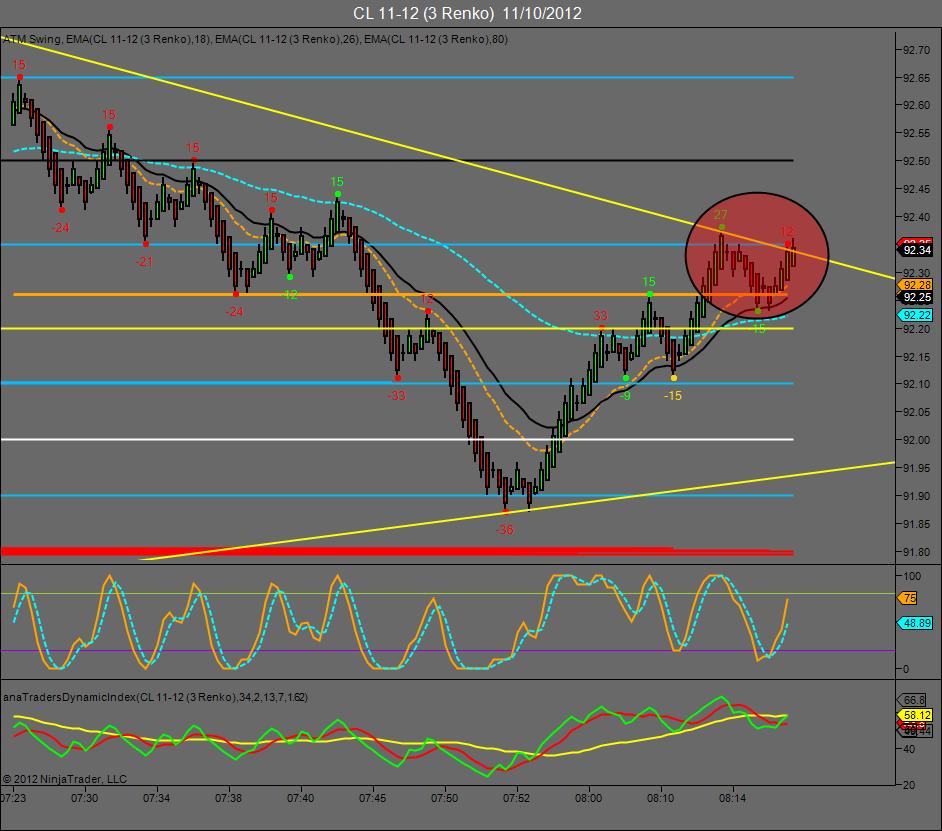Viewport: 942px width, 831px height.
Task: Click the 92.00 price axis label
Action: point(917,440)
